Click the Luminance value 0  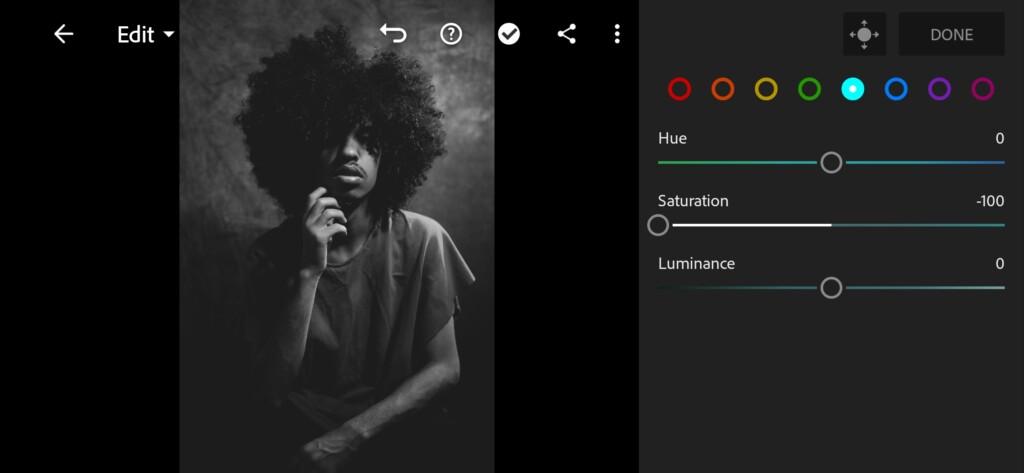tap(999, 264)
